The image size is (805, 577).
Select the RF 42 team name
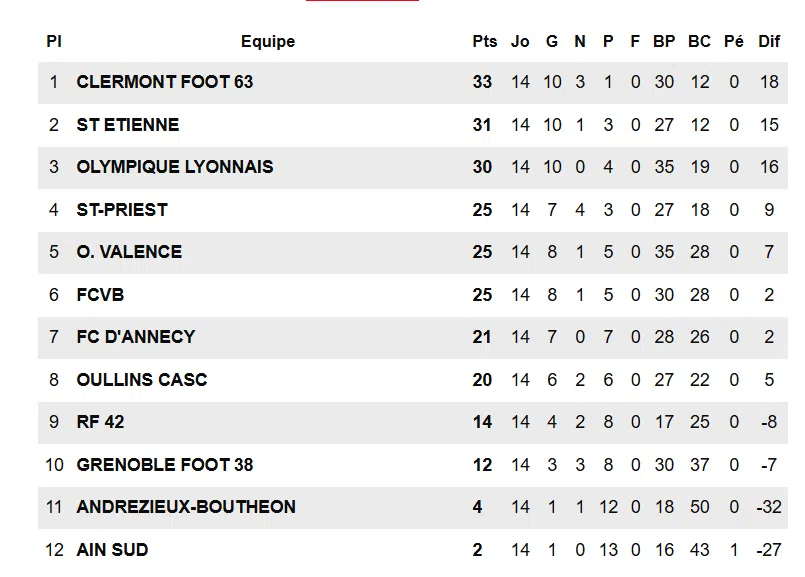(100, 422)
